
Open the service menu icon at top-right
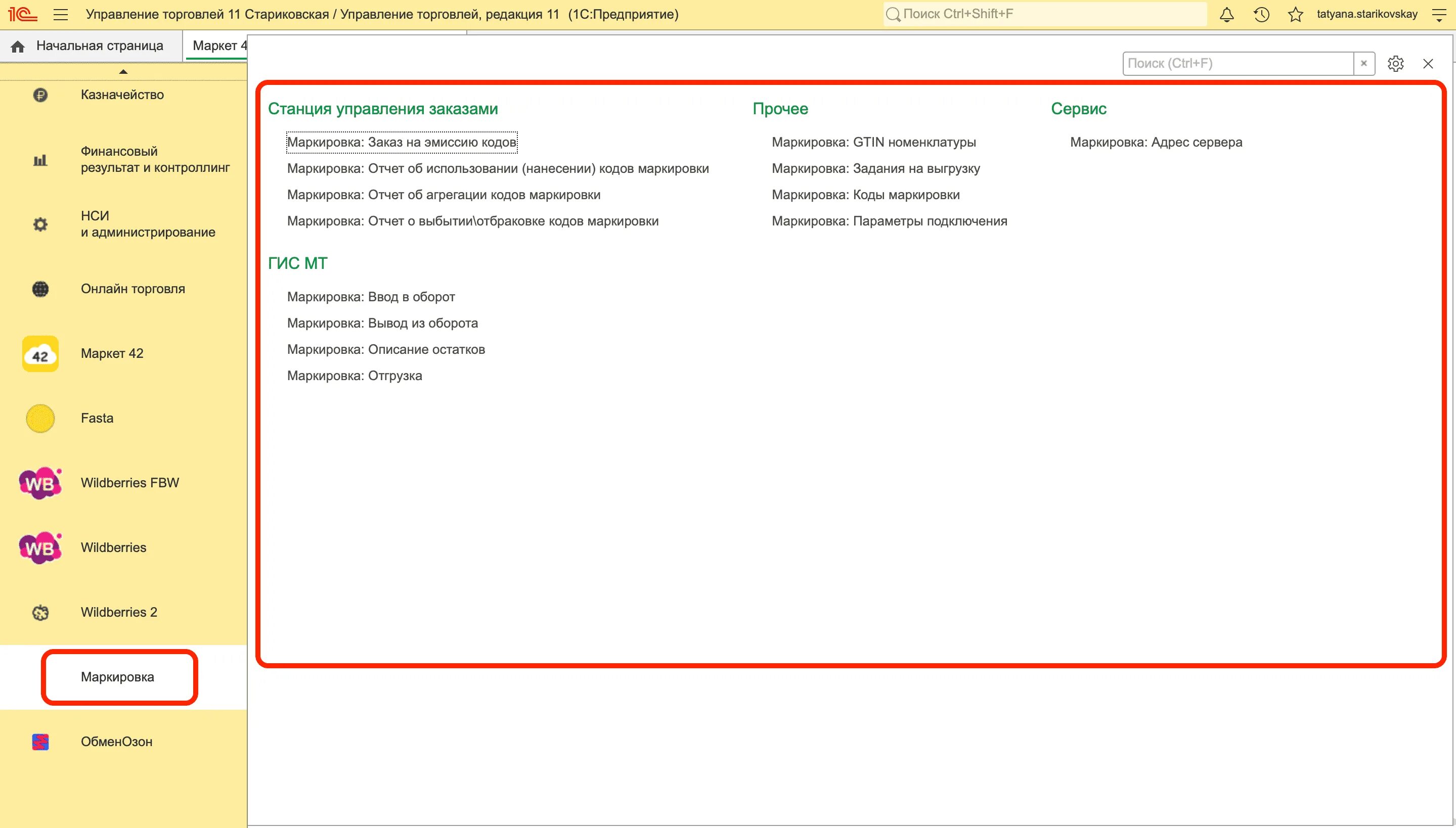pos(1438,14)
